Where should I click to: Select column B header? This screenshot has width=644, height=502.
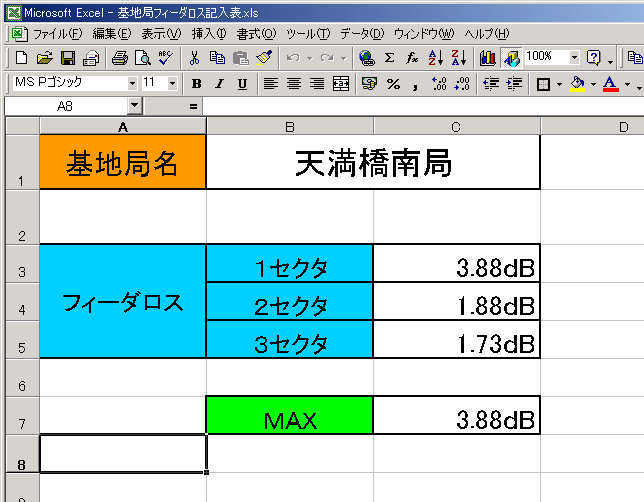coord(289,126)
